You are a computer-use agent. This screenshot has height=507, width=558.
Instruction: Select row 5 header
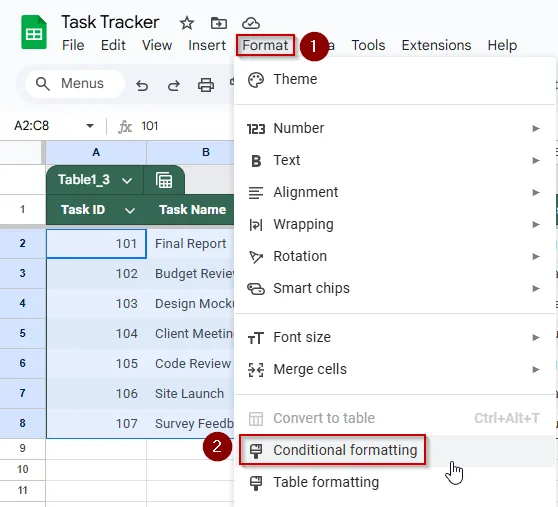pos(22,333)
